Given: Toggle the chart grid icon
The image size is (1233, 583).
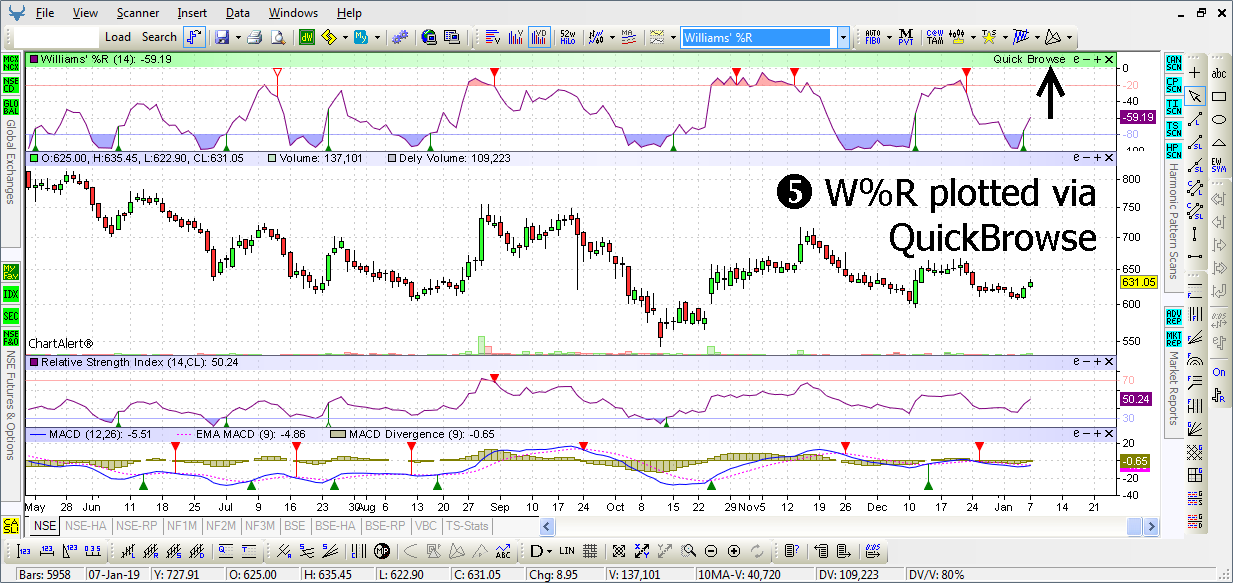Looking at the screenshot, I should [x=590, y=551].
